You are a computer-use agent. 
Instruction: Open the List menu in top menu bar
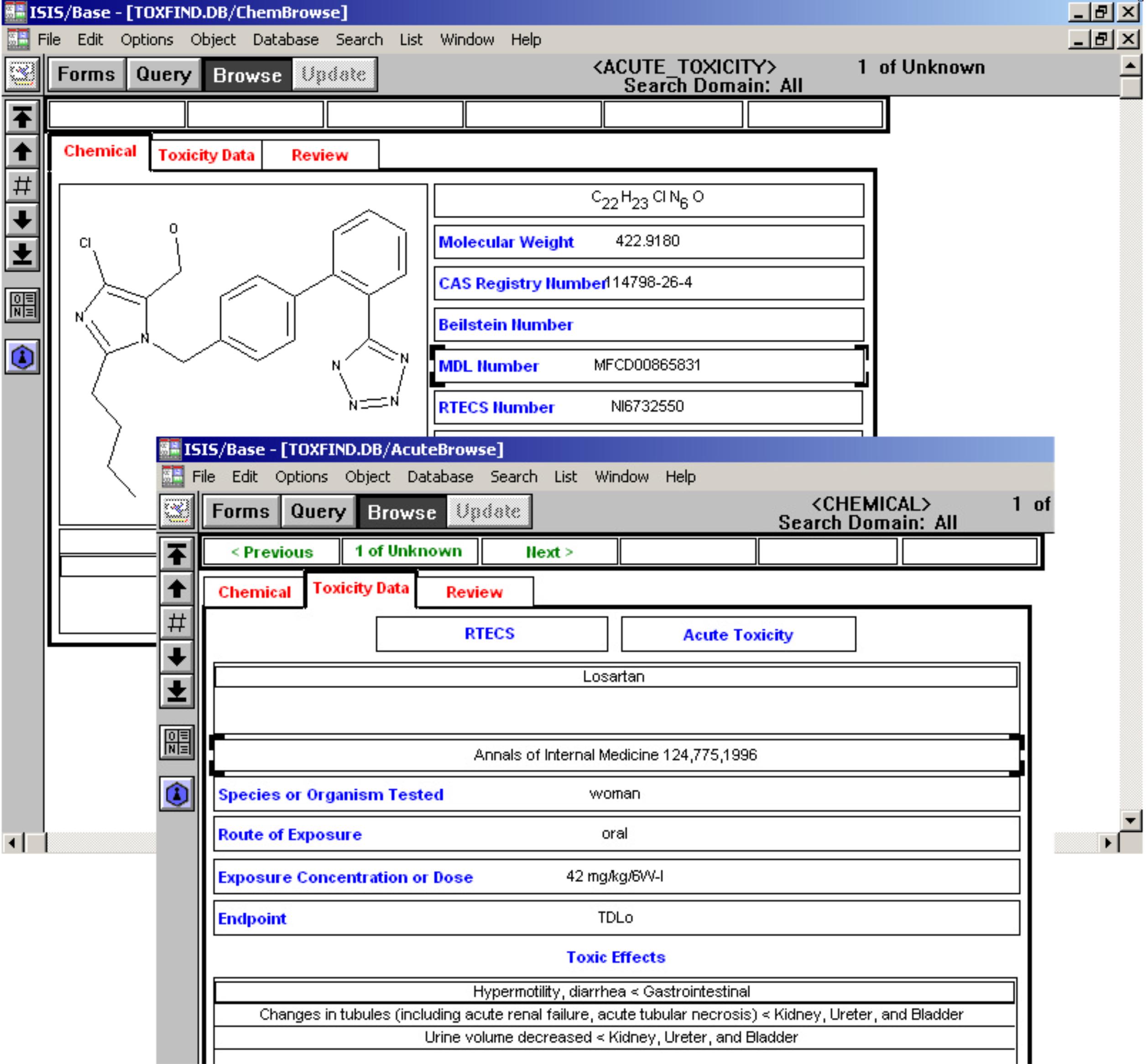click(411, 40)
